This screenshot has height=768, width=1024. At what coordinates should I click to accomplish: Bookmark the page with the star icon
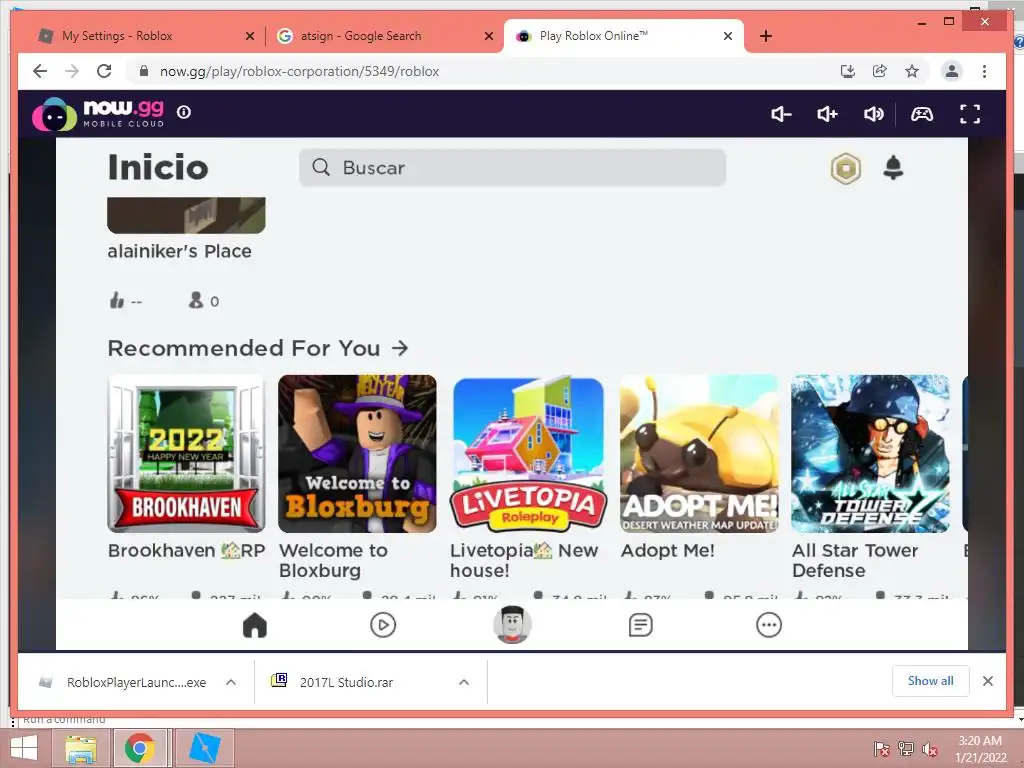(912, 71)
